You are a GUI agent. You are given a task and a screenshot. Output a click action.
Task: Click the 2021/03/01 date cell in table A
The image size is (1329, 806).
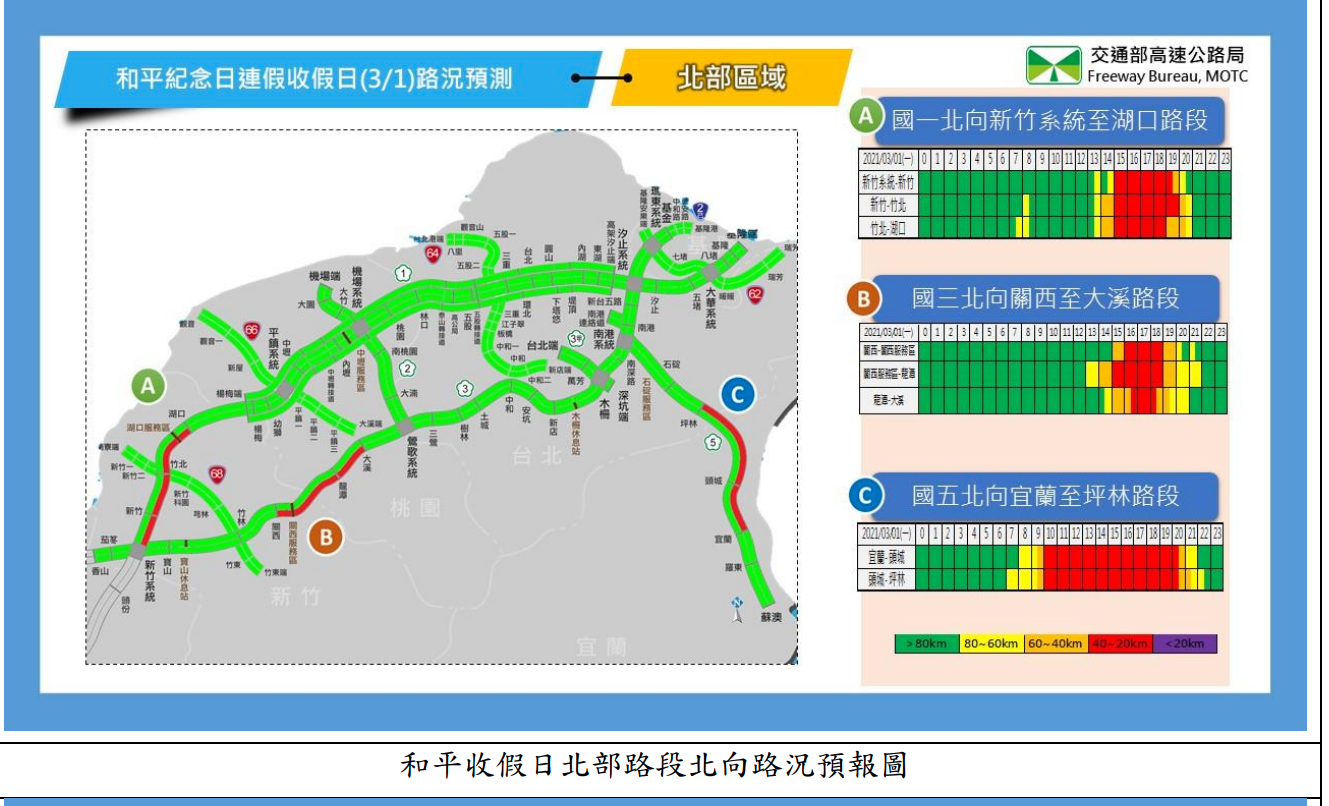coord(888,159)
